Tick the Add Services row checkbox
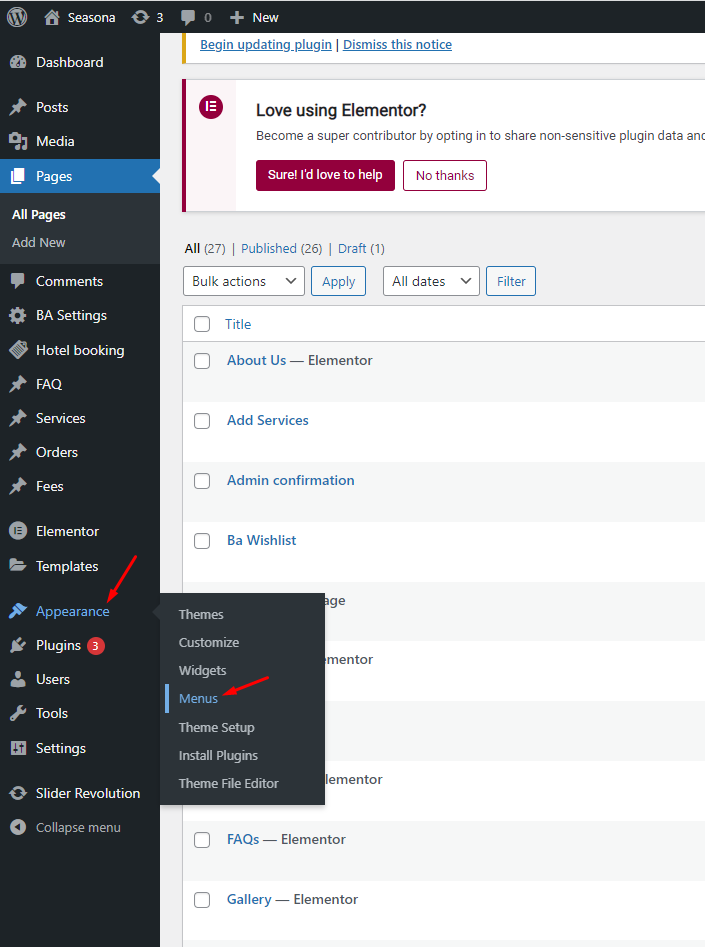This screenshot has width=705, height=947. [x=202, y=421]
